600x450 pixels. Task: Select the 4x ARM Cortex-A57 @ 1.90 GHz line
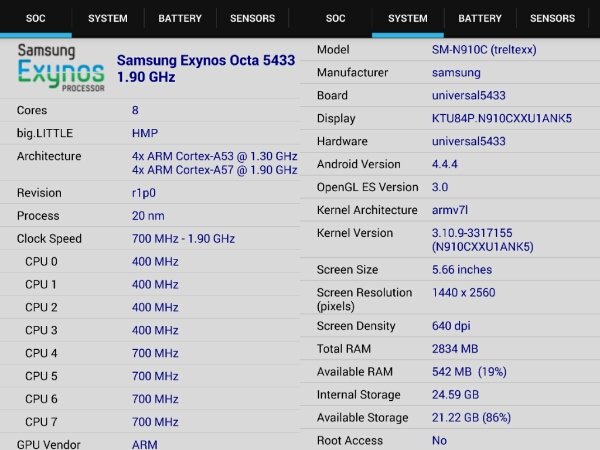click(x=214, y=170)
